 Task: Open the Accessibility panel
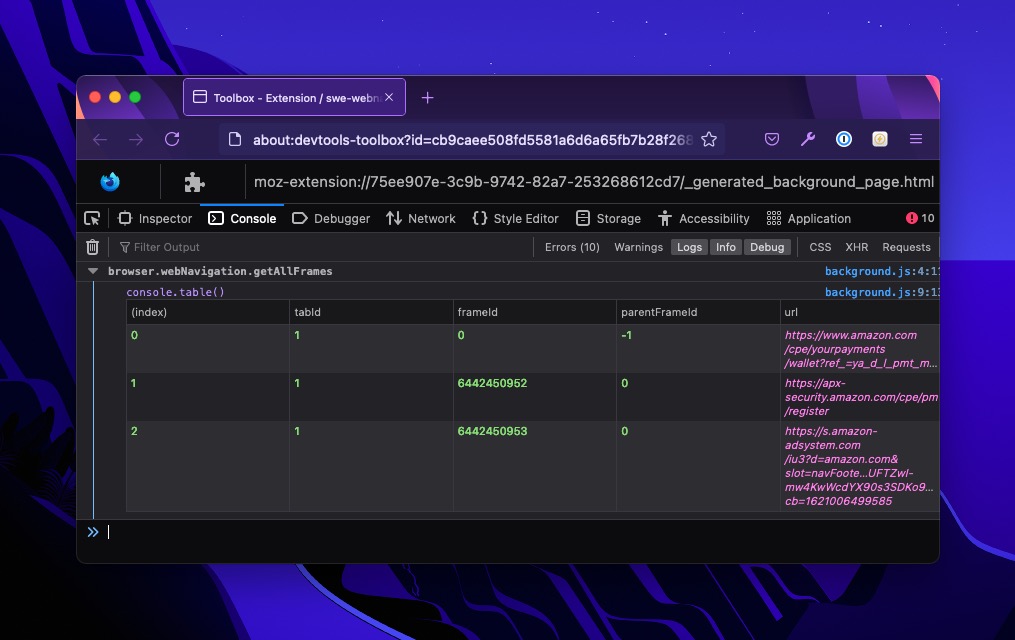click(x=704, y=219)
